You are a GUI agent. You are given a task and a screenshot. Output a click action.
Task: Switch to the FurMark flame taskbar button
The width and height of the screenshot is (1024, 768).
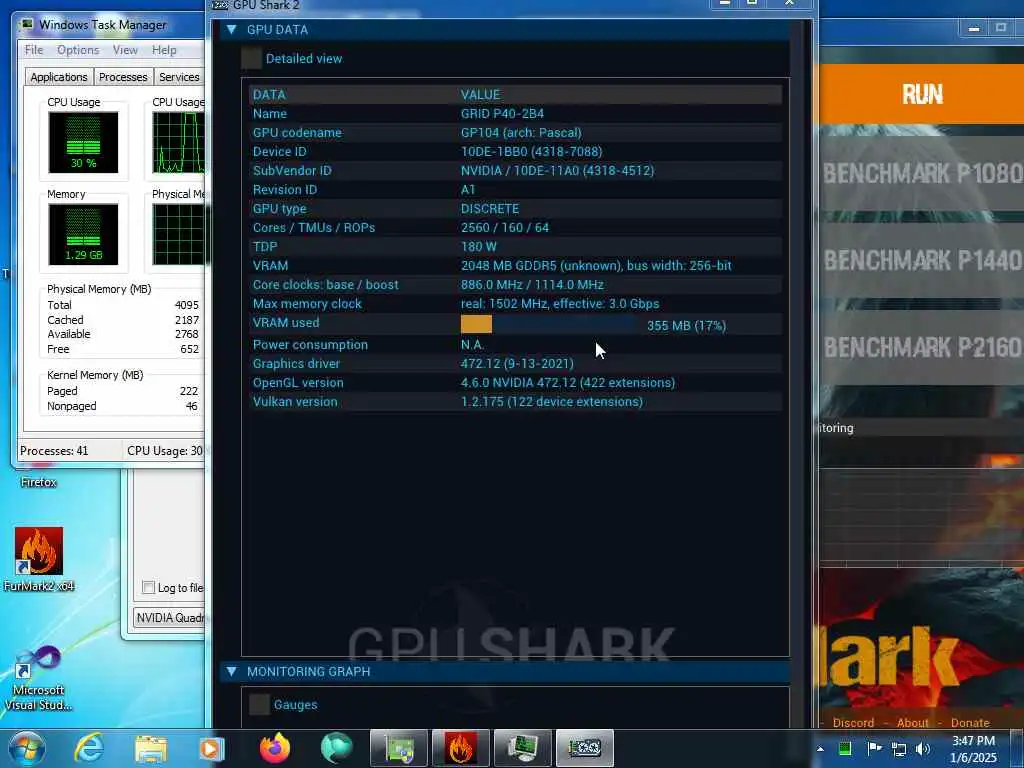coord(460,748)
